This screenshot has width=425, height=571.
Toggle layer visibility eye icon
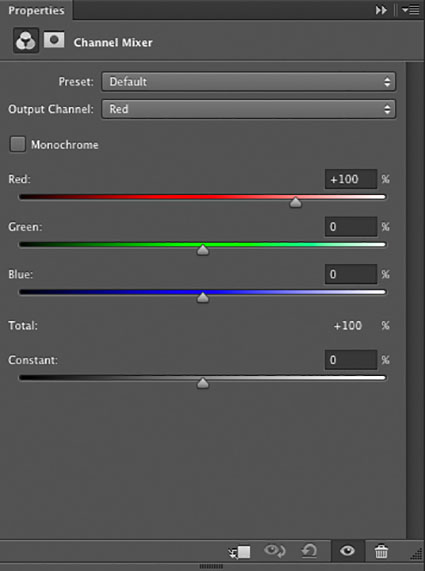347,551
